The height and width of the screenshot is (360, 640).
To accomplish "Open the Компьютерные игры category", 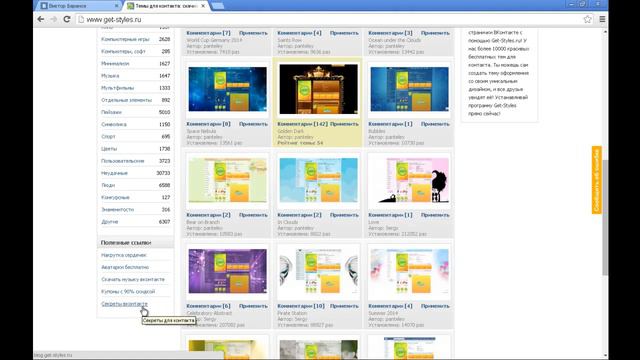I will click(125, 39).
